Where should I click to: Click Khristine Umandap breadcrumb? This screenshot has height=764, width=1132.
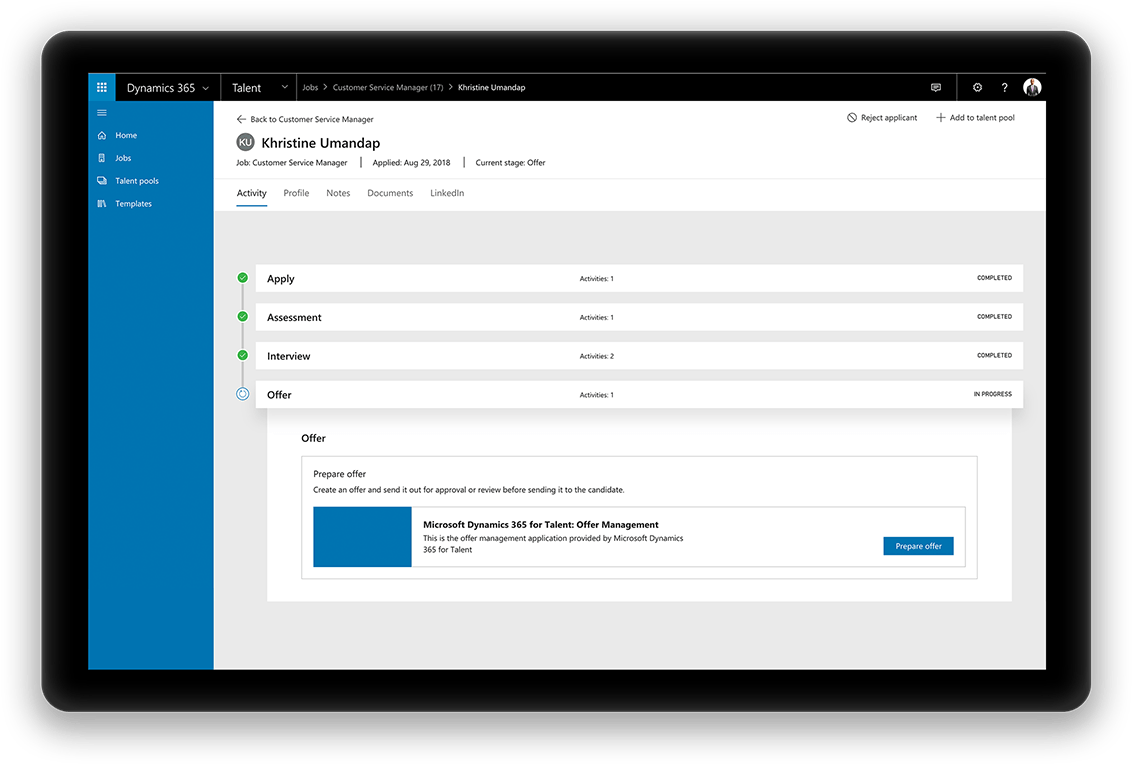point(492,87)
